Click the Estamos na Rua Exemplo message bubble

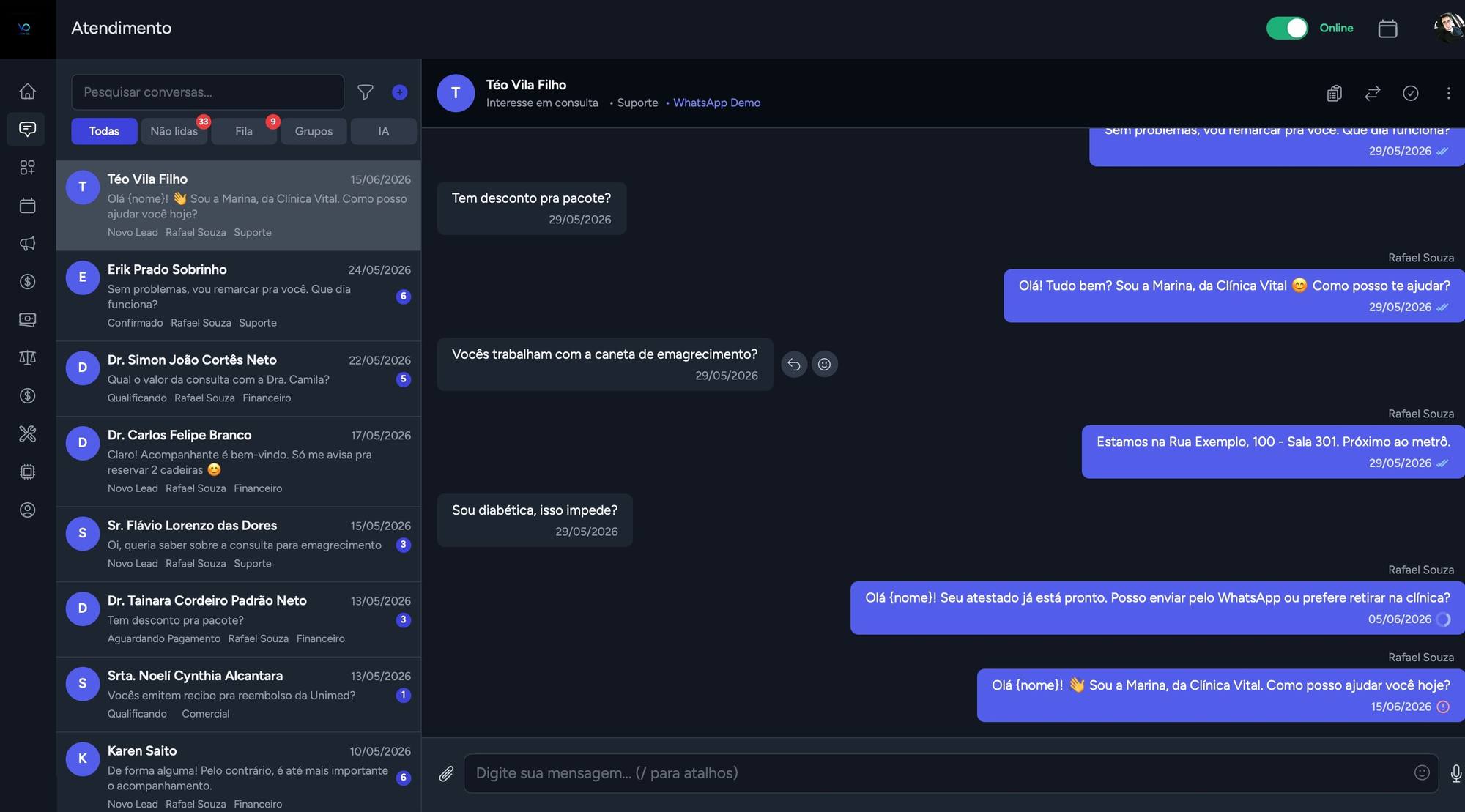tap(1273, 452)
